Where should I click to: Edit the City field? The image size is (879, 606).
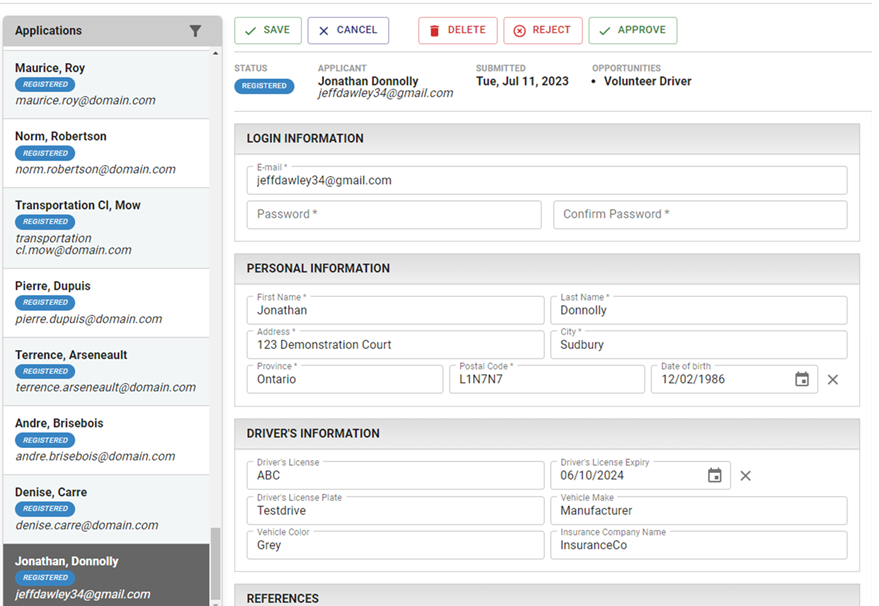click(698, 345)
